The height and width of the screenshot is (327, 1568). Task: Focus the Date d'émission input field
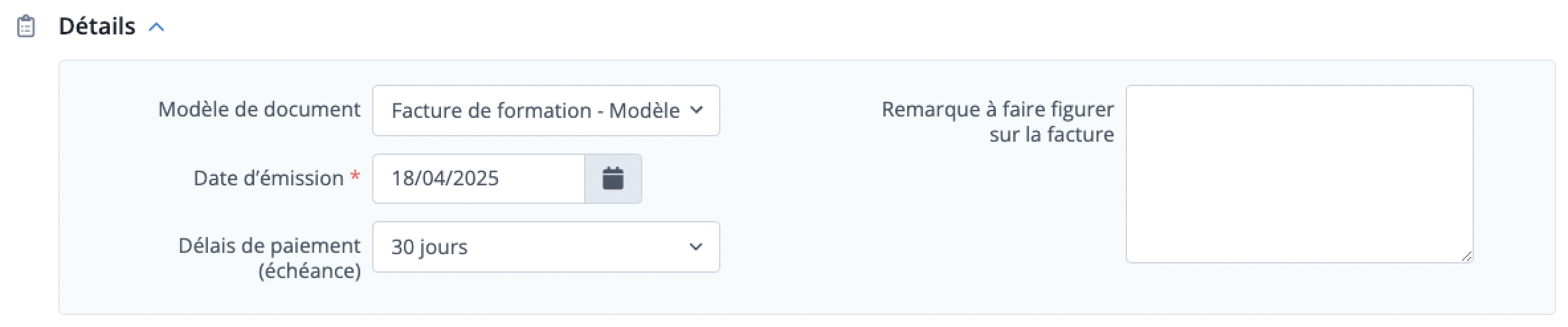tap(478, 178)
